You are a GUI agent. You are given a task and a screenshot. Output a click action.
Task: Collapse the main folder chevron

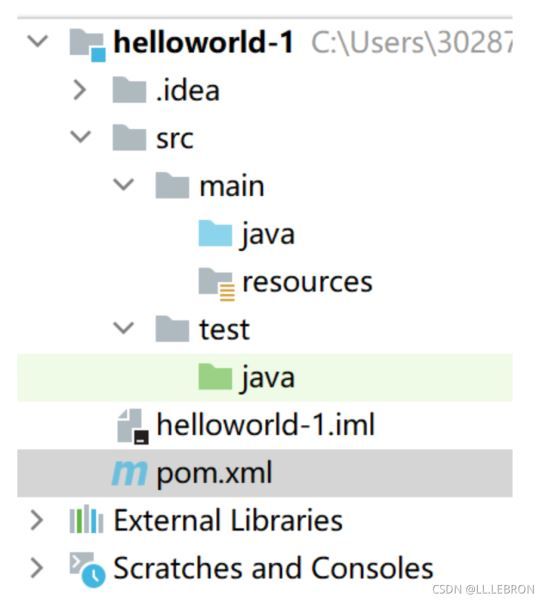(x=124, y=184)
